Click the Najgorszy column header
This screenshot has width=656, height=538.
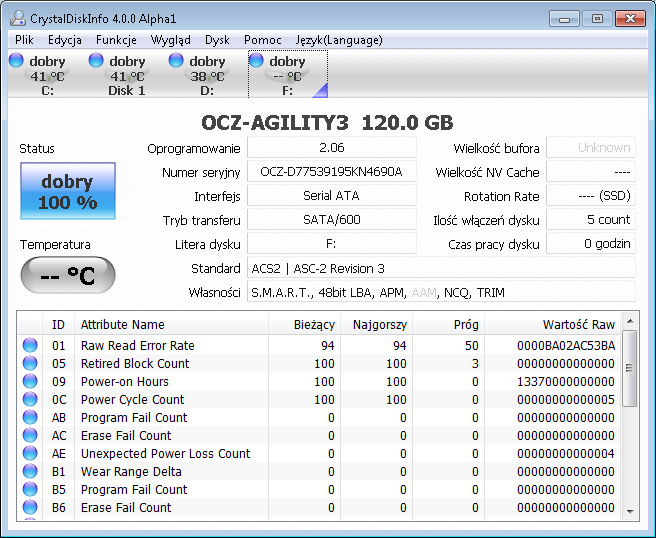click(x=377, y=324)
